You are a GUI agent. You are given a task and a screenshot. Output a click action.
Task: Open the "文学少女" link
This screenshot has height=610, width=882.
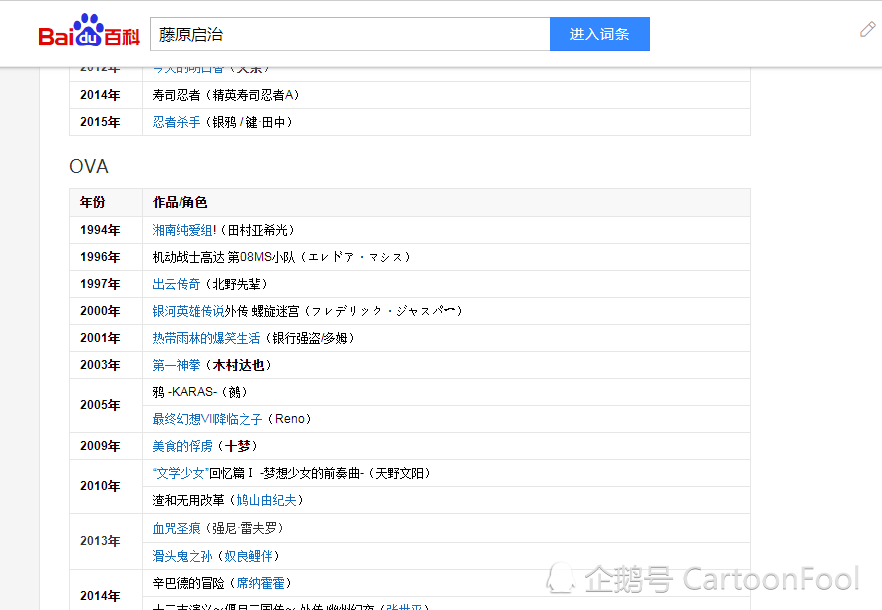[181, 473]
